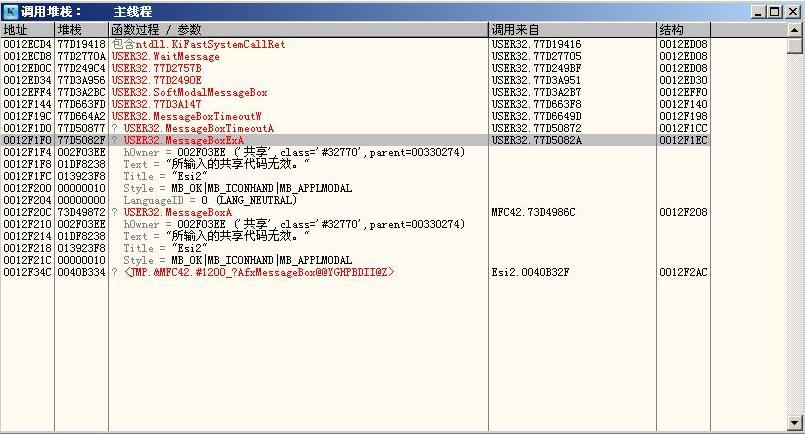805x434 pixels.
Task: Click frame value 0012ED30
Action: (x=683, y=80)
